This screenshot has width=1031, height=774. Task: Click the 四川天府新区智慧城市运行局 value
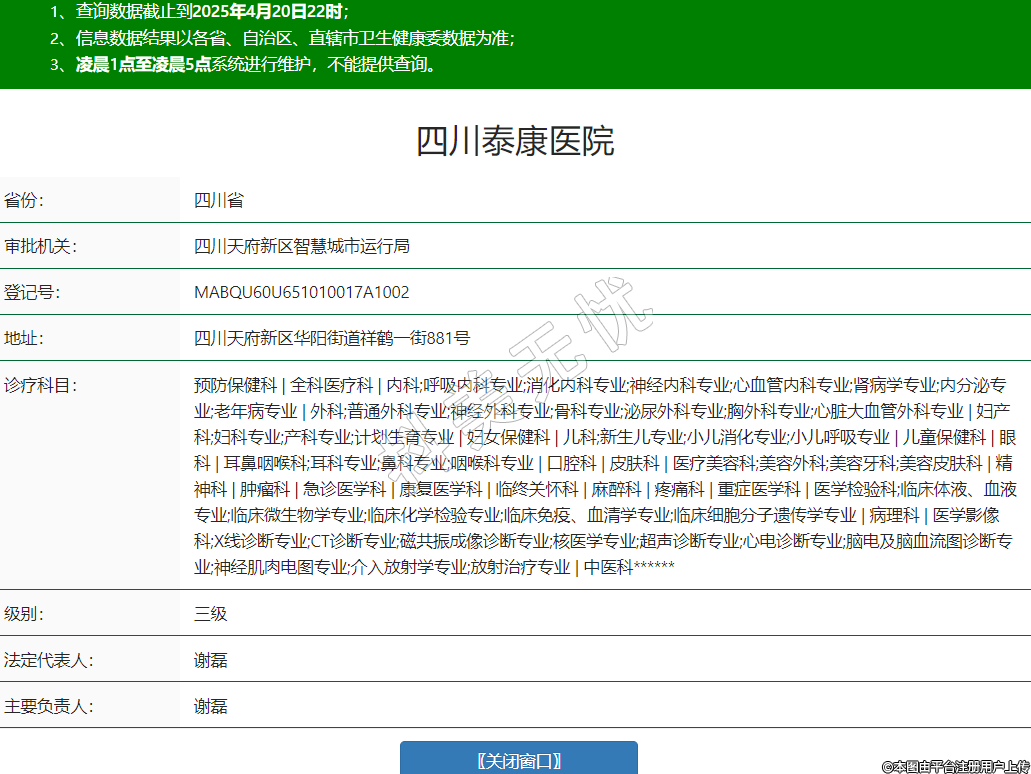[302, 246]
